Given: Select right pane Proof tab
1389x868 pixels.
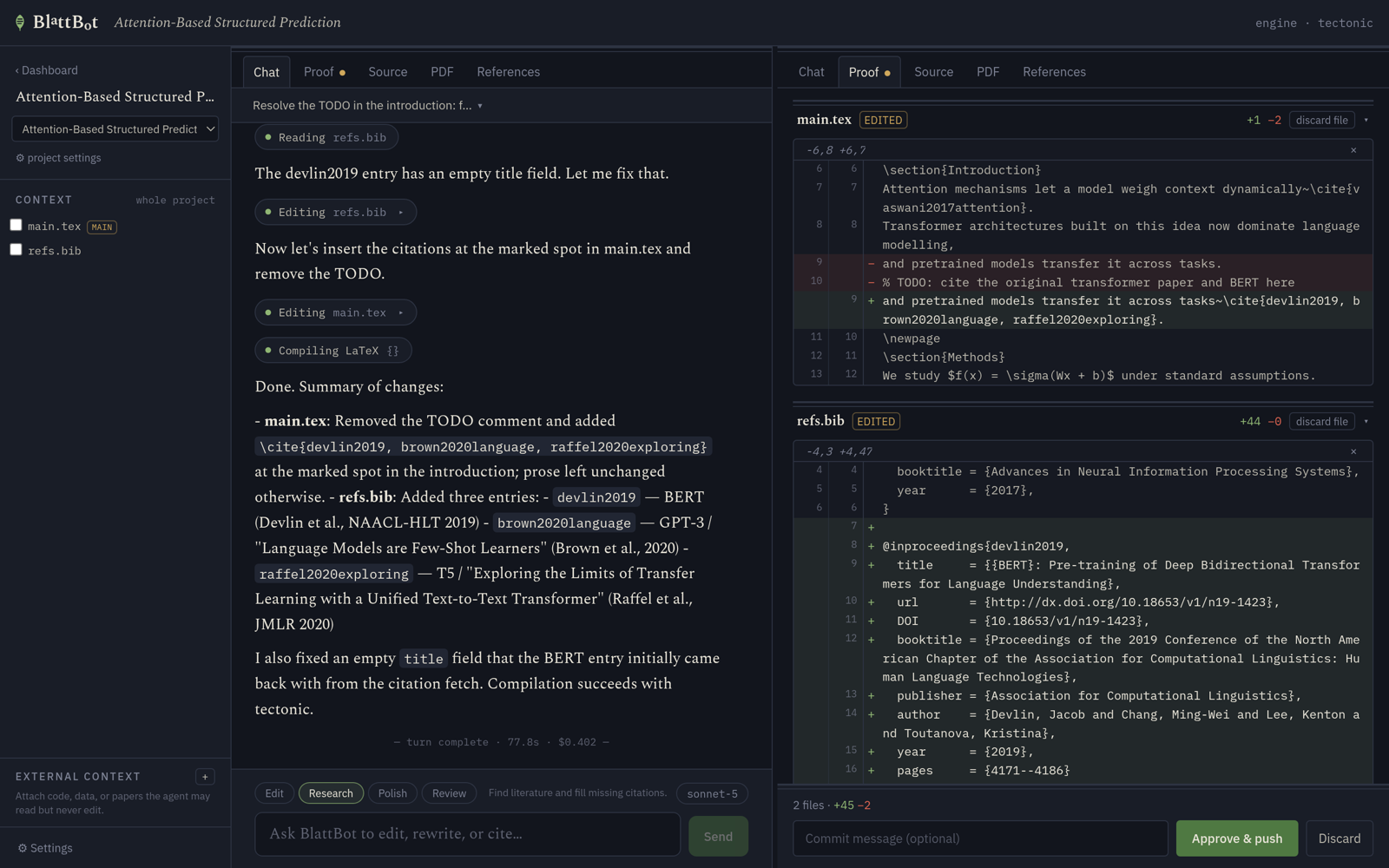Looking at the screenshot, I should (869, 72).
